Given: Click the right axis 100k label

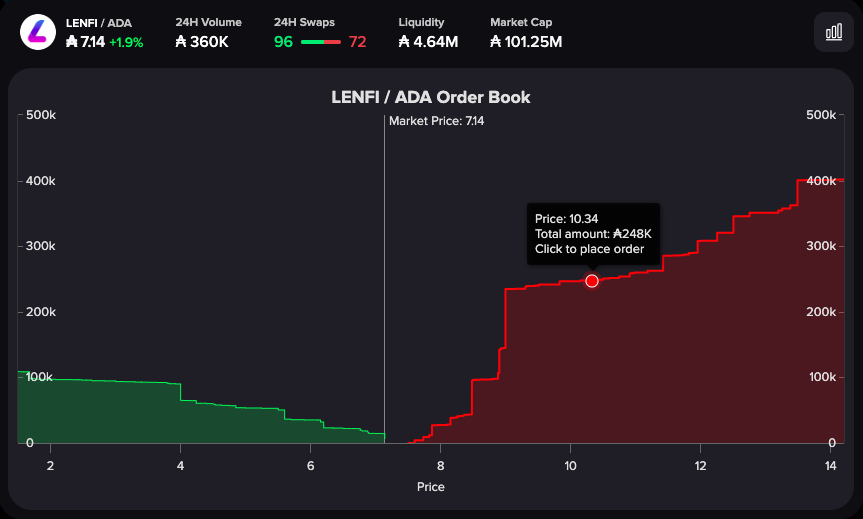Looking at the screenshot, I should click(822, 377).
